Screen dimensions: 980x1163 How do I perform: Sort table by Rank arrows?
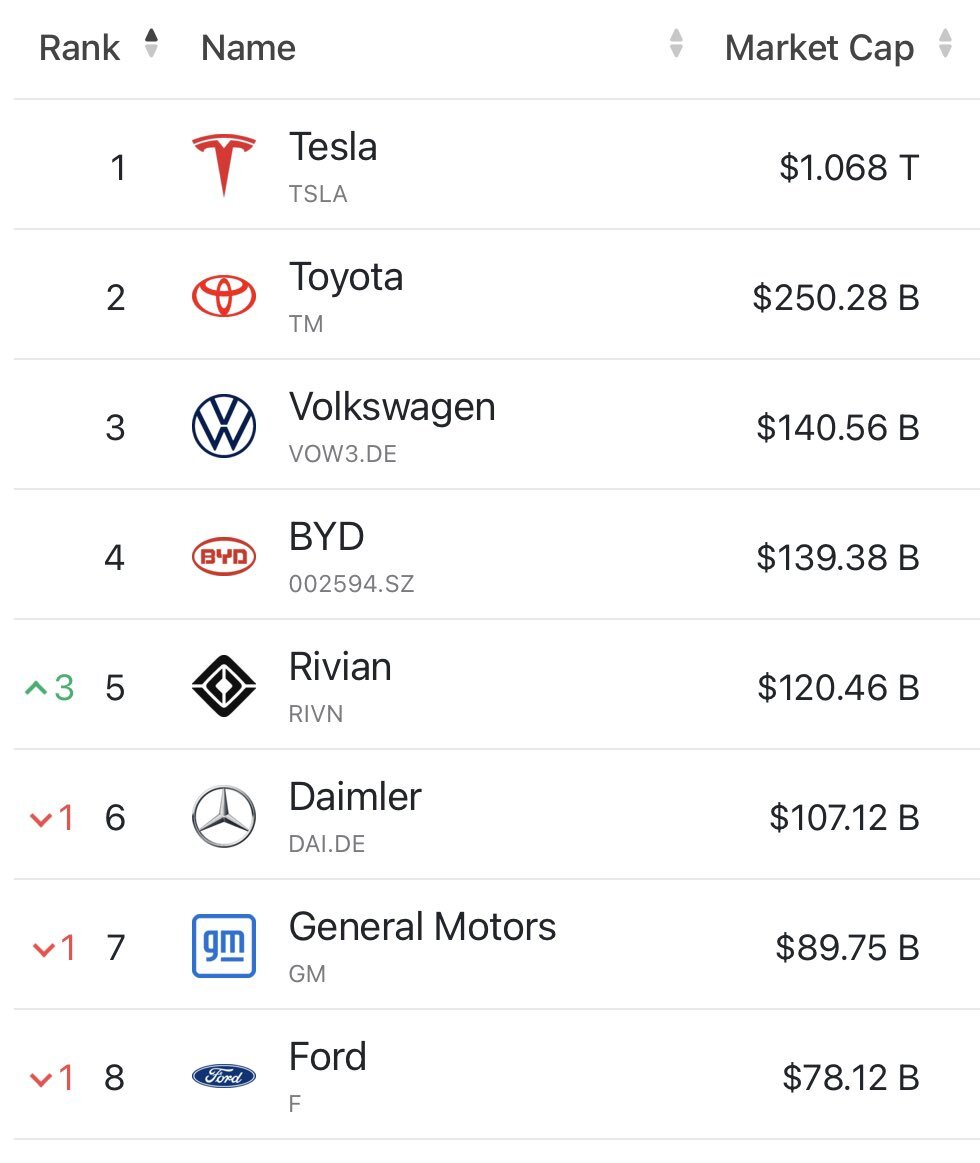[x=151, y=44]
